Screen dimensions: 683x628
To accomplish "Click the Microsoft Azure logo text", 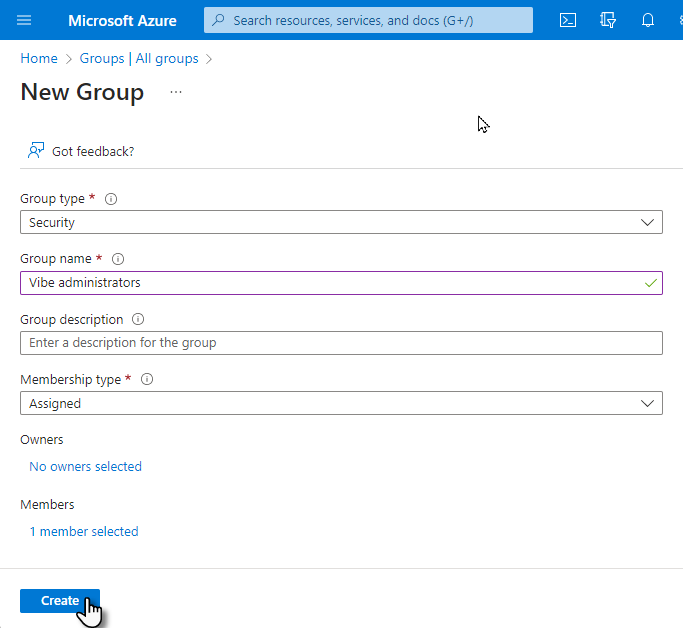I will [x=122, y=20].
